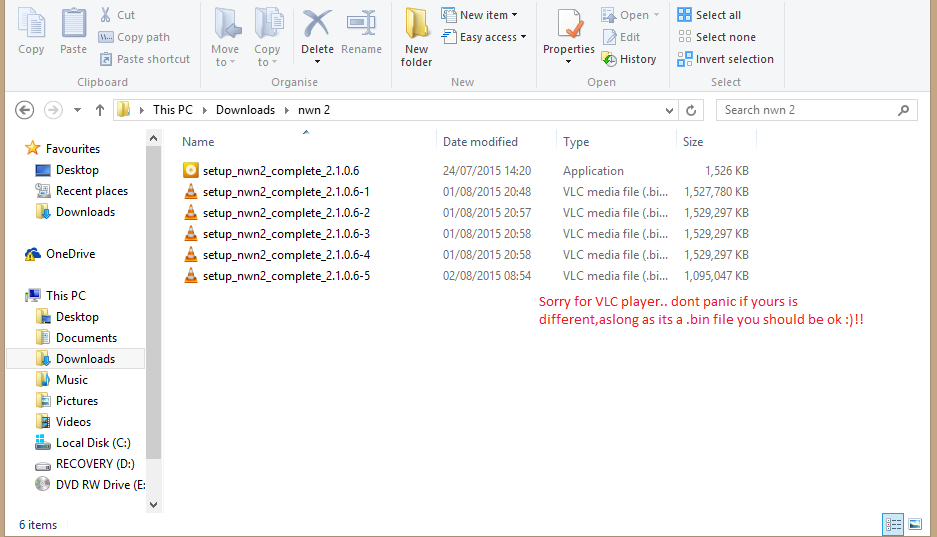Open RECOVERY (D:) drive
Screen dimensions: 937x537
pyautogui.click(x=85, y=464)
